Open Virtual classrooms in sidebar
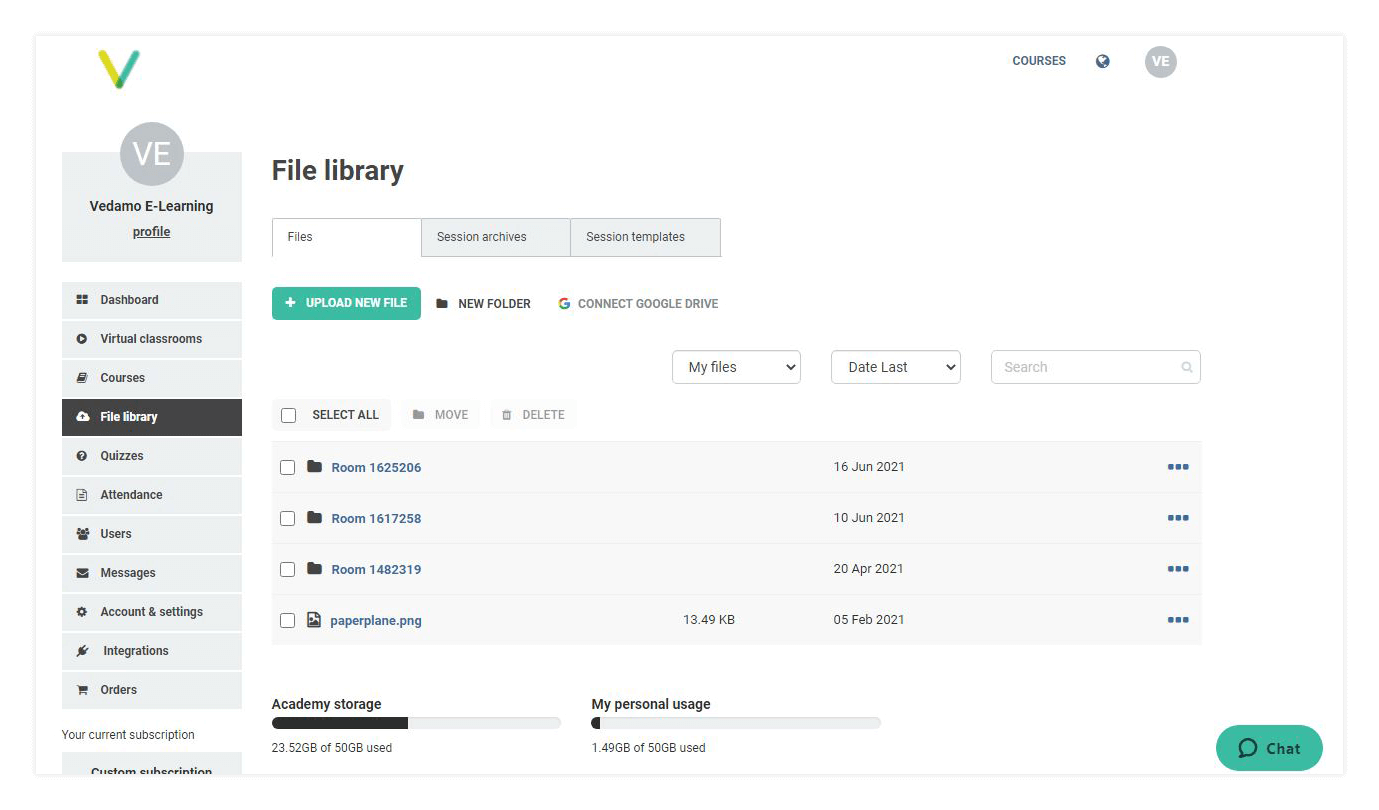This screenshot has width=1379, height=810. click(152, 339)
